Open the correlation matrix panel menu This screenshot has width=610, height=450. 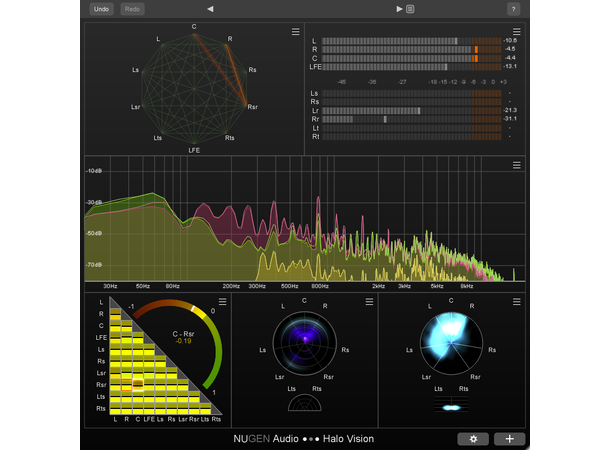tap(223, 301)
